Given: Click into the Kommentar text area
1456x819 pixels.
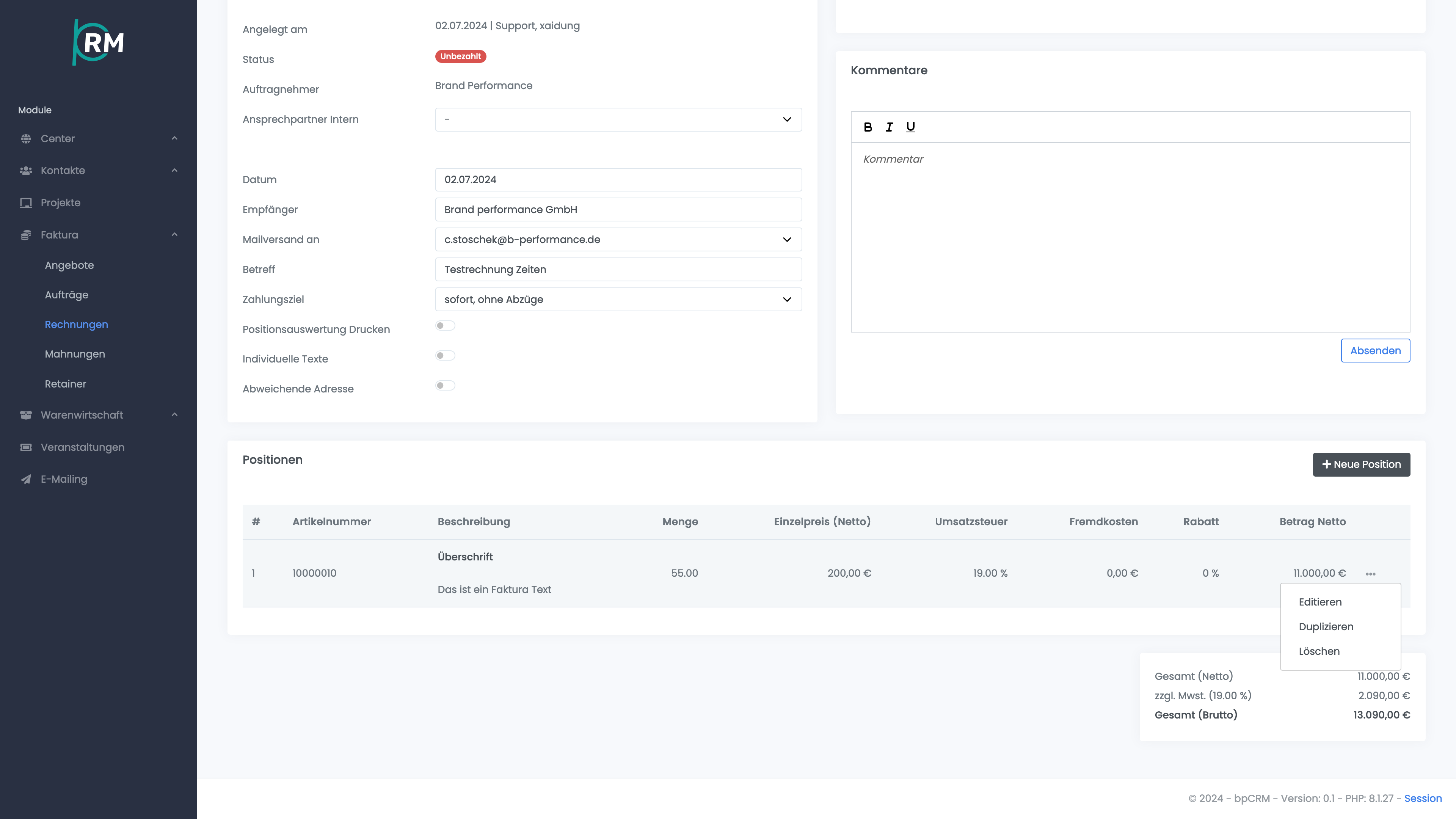Looking at the screenshot, I should coord(1130,237).
